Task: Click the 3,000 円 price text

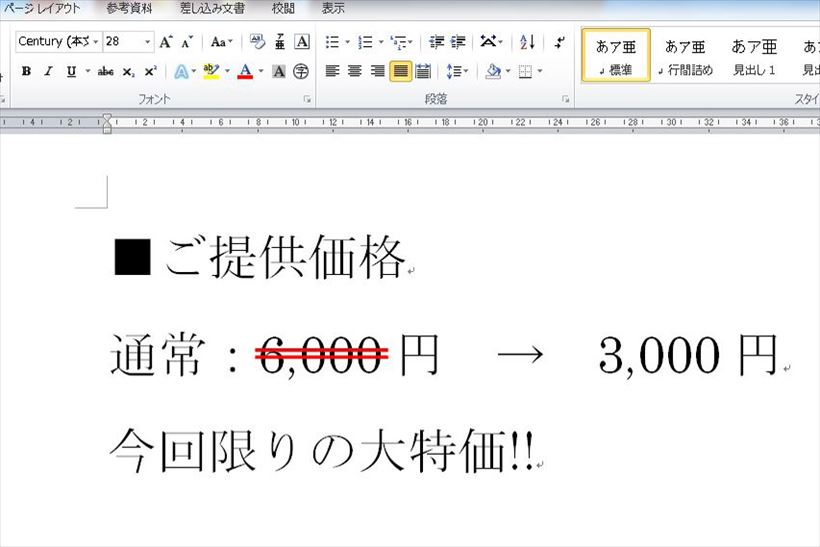Action: pyautogui.click(x=688, y=355)
